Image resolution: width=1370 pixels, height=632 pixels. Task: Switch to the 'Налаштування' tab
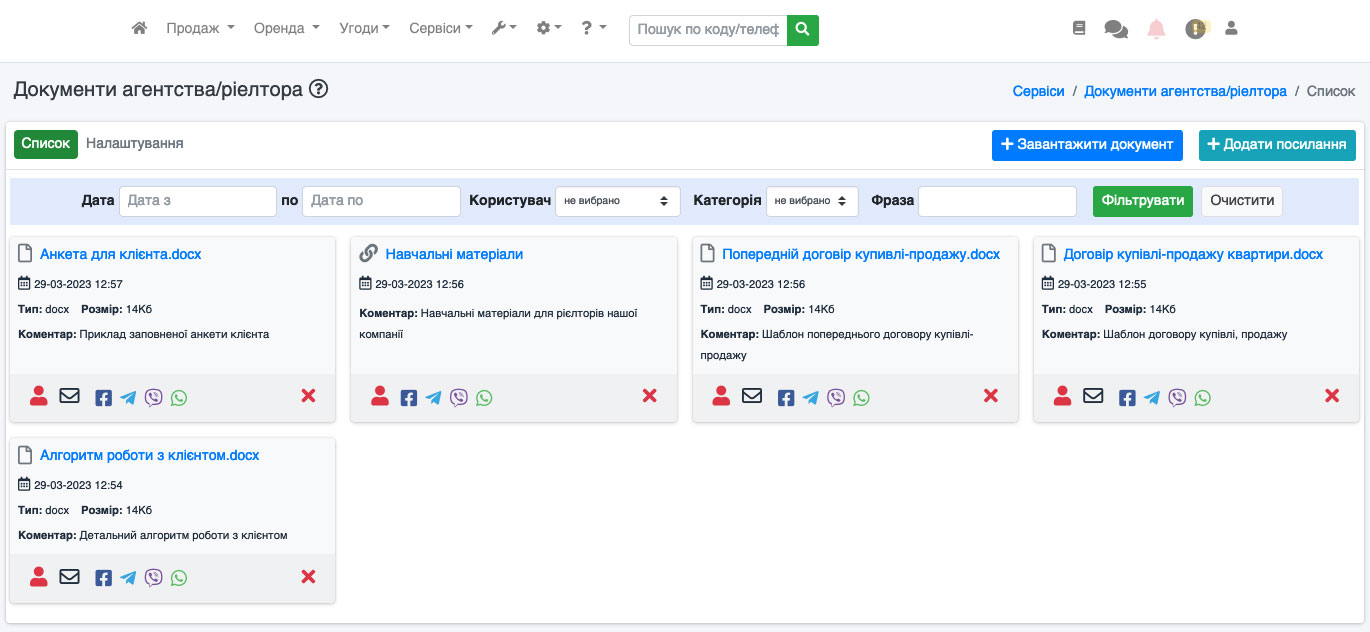pos(135,144)
